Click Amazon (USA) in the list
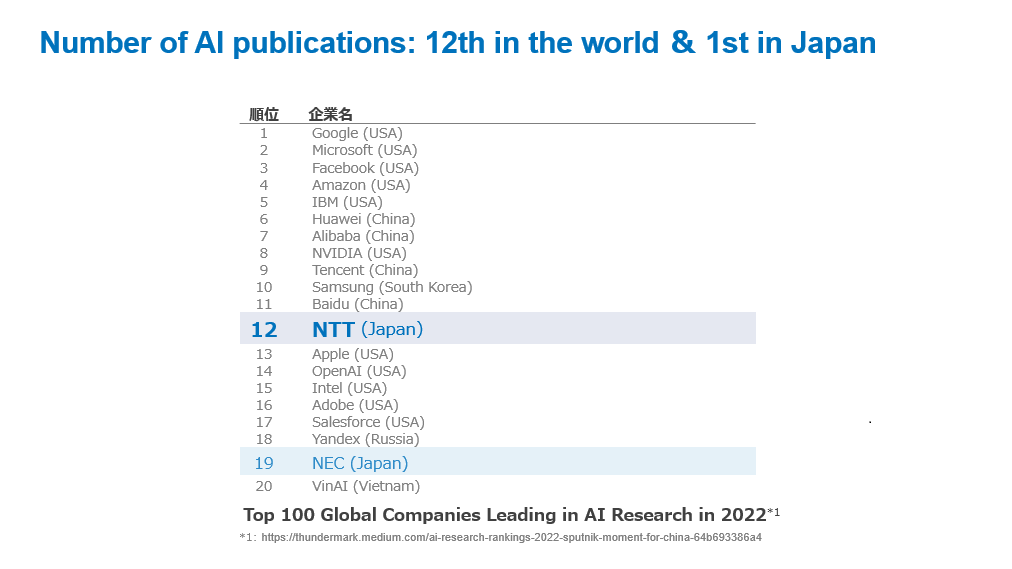This screenshot has height=569, width=1012. click(x=361, y=185)
